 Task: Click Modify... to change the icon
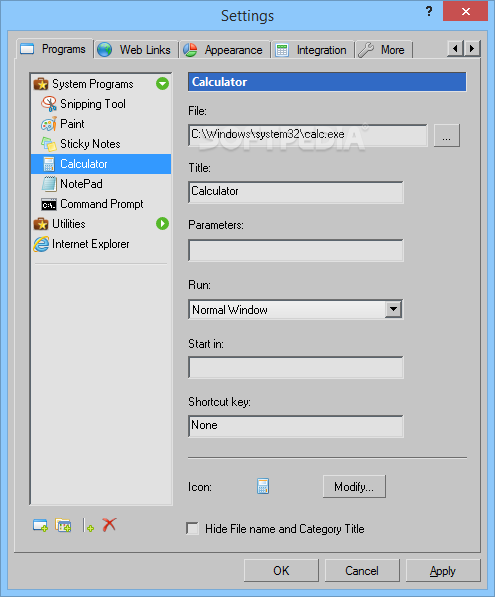(354, 486)
